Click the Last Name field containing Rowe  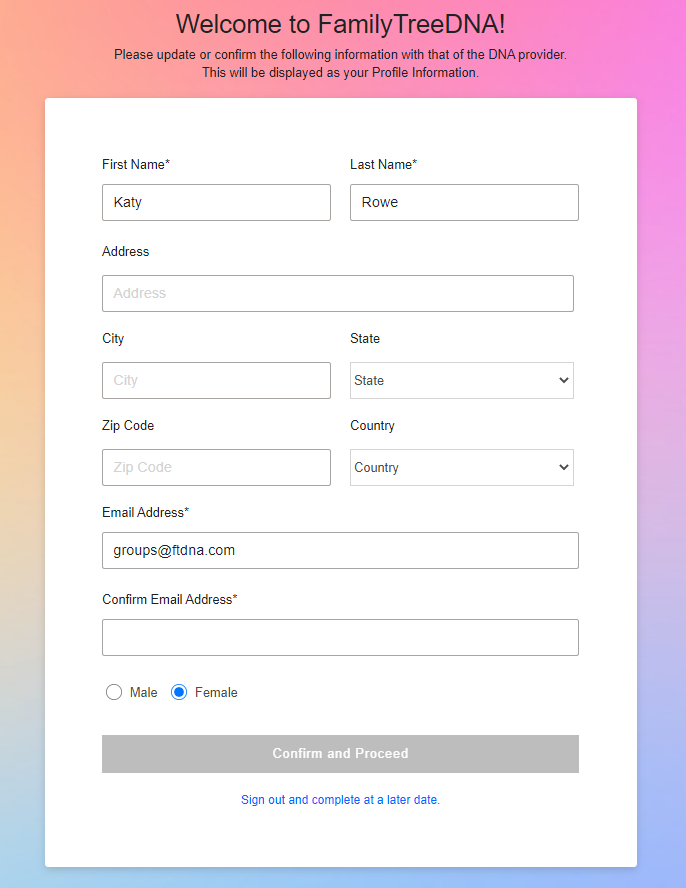(464, 202)
